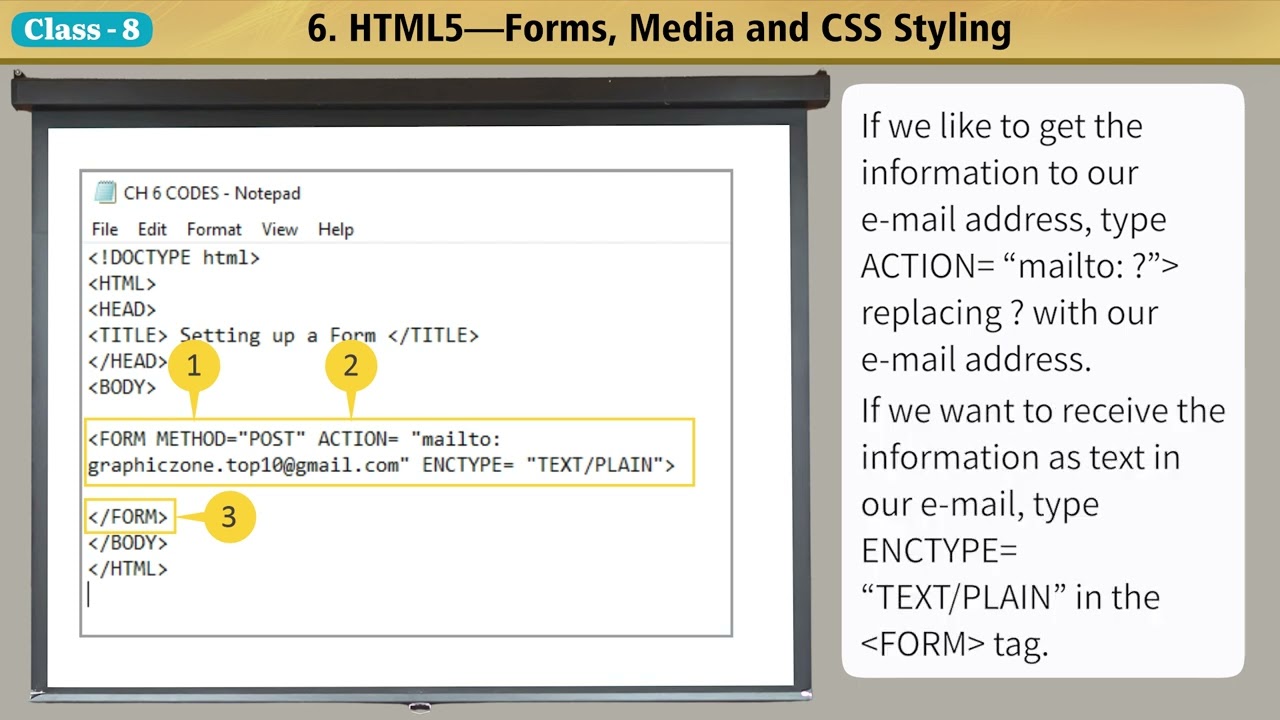Open the View menu in Notepad
The width and height of the screenshot is (1280, 720).
point(280,229)
